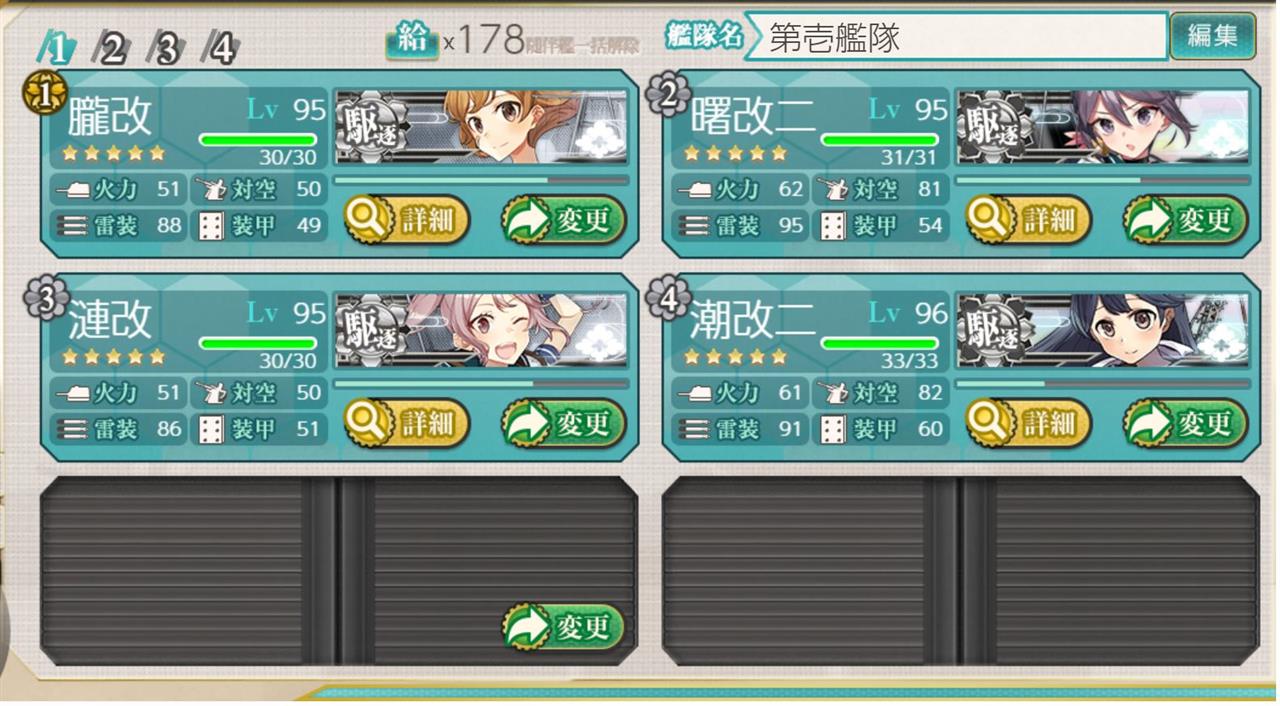Click the empty sixth ship slot shutter
Screen dimensions: 1280x706
point(960,570)
